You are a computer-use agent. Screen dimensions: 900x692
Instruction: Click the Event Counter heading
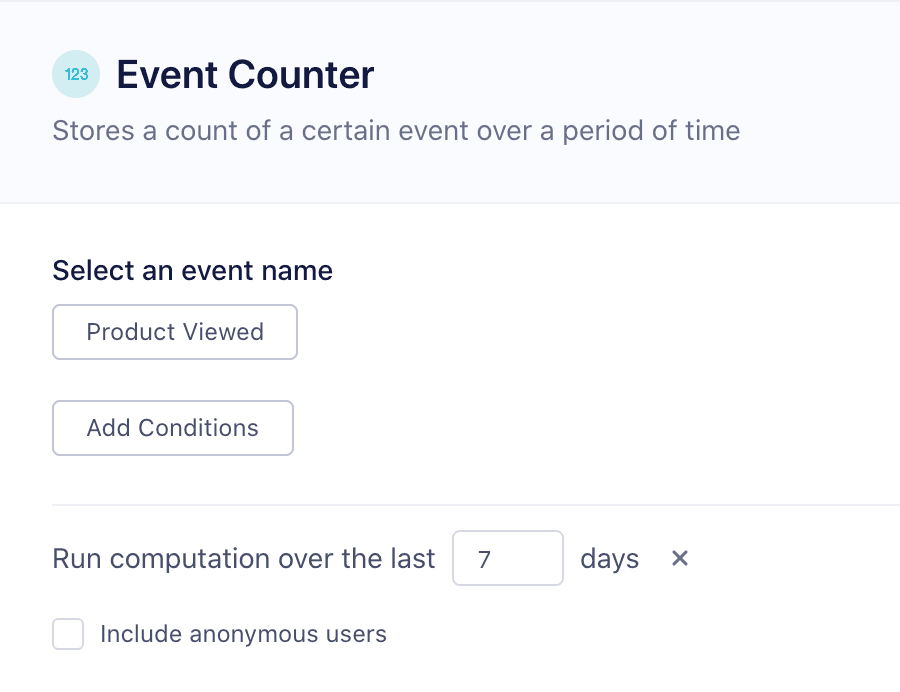pos(244,74)
